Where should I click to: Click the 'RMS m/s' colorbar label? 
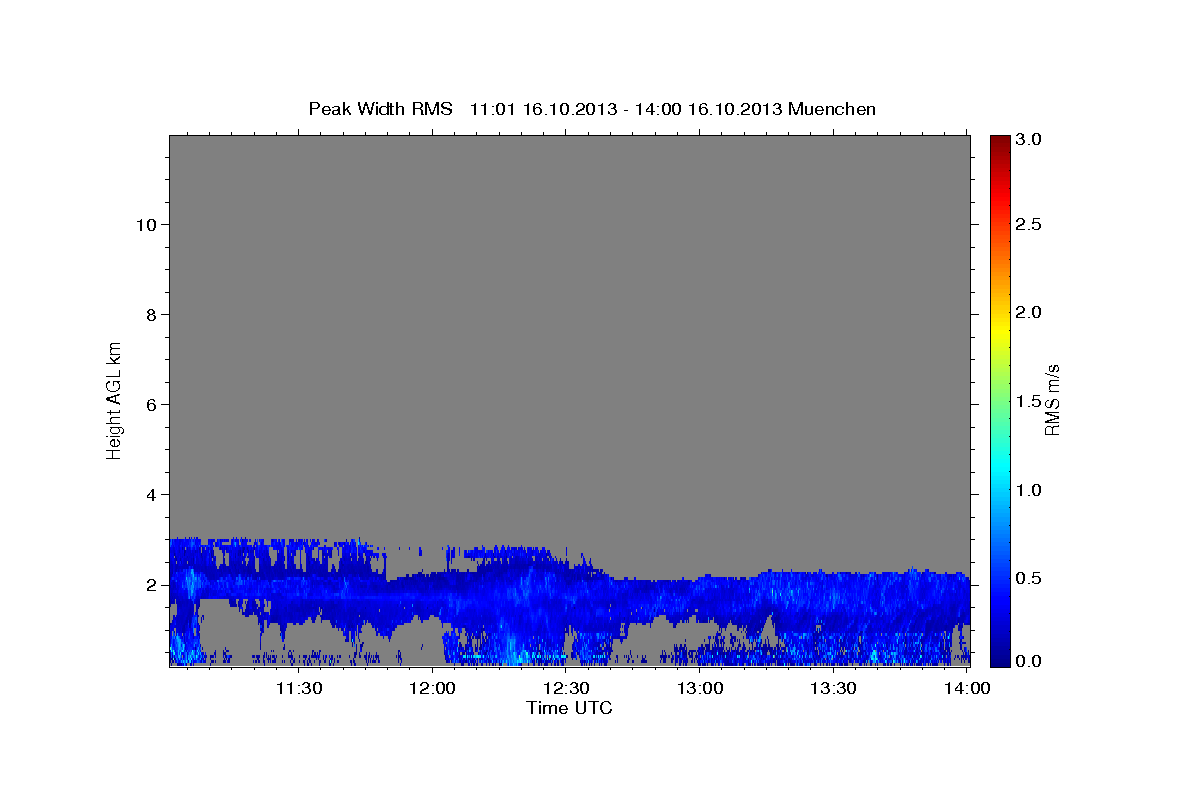[x=1051, y=399]
